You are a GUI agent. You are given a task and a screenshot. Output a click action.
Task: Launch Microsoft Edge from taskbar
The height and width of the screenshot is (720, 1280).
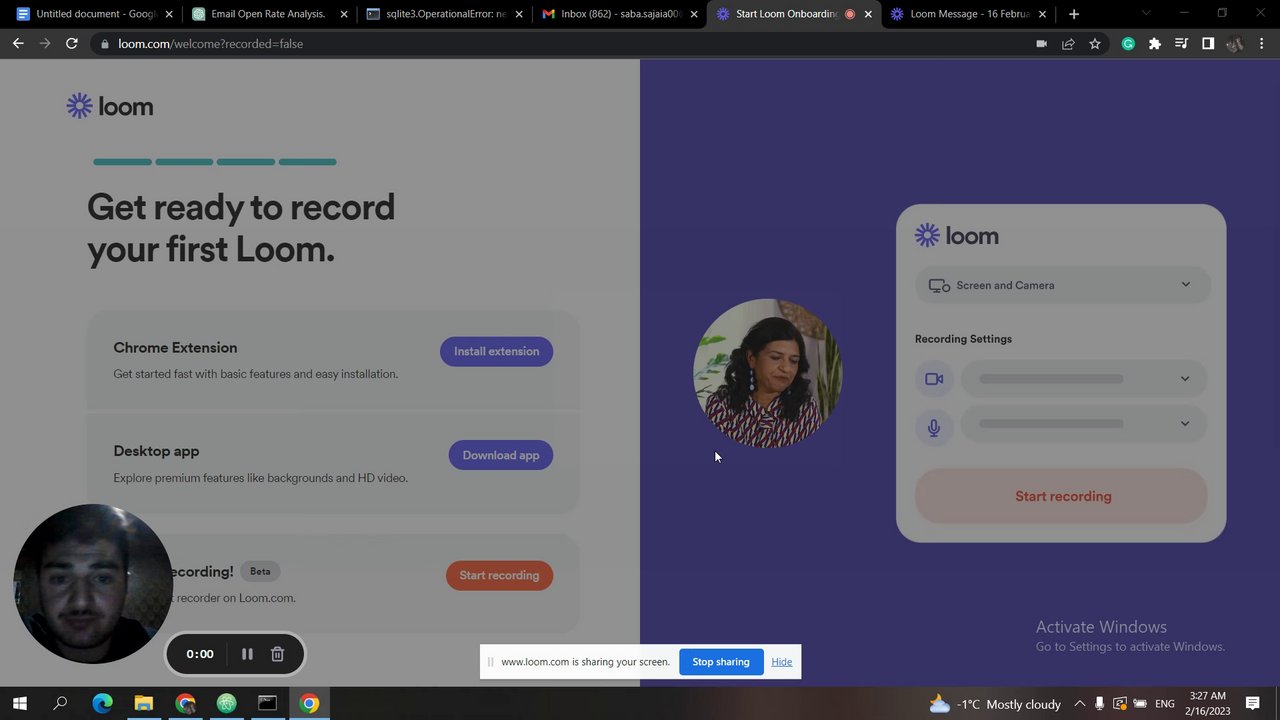click(x=102, y=704)
